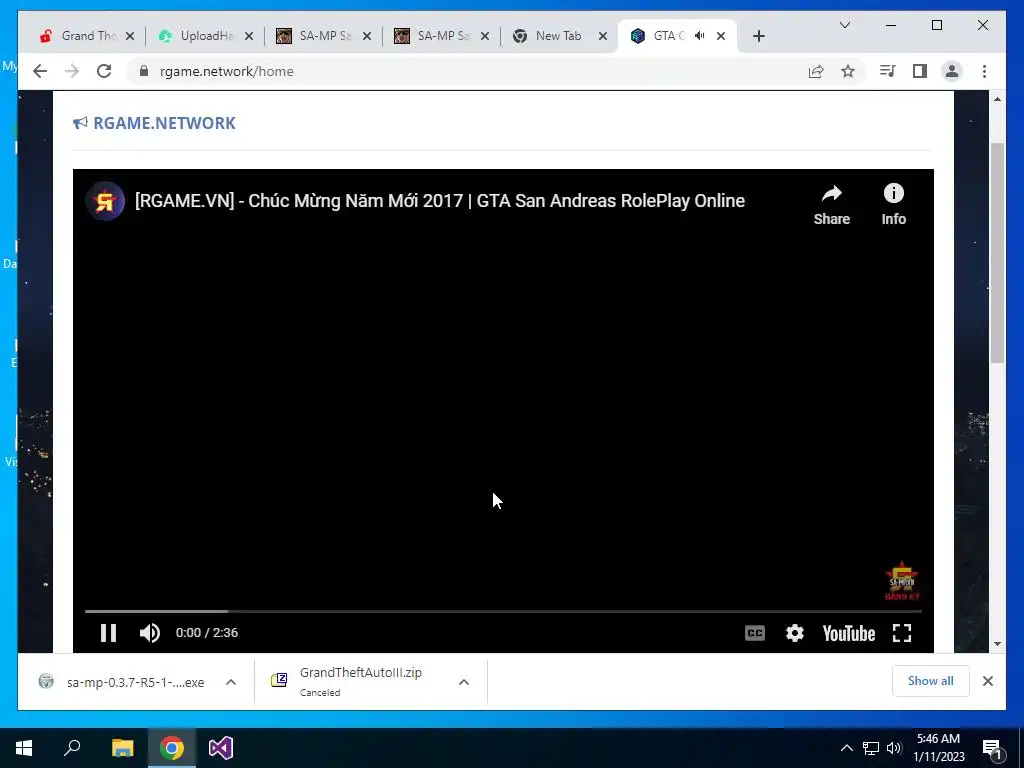This screenshot has height=768, width=1024.
Task: Open video on YouTube via logo
Action: pos(848,633)
